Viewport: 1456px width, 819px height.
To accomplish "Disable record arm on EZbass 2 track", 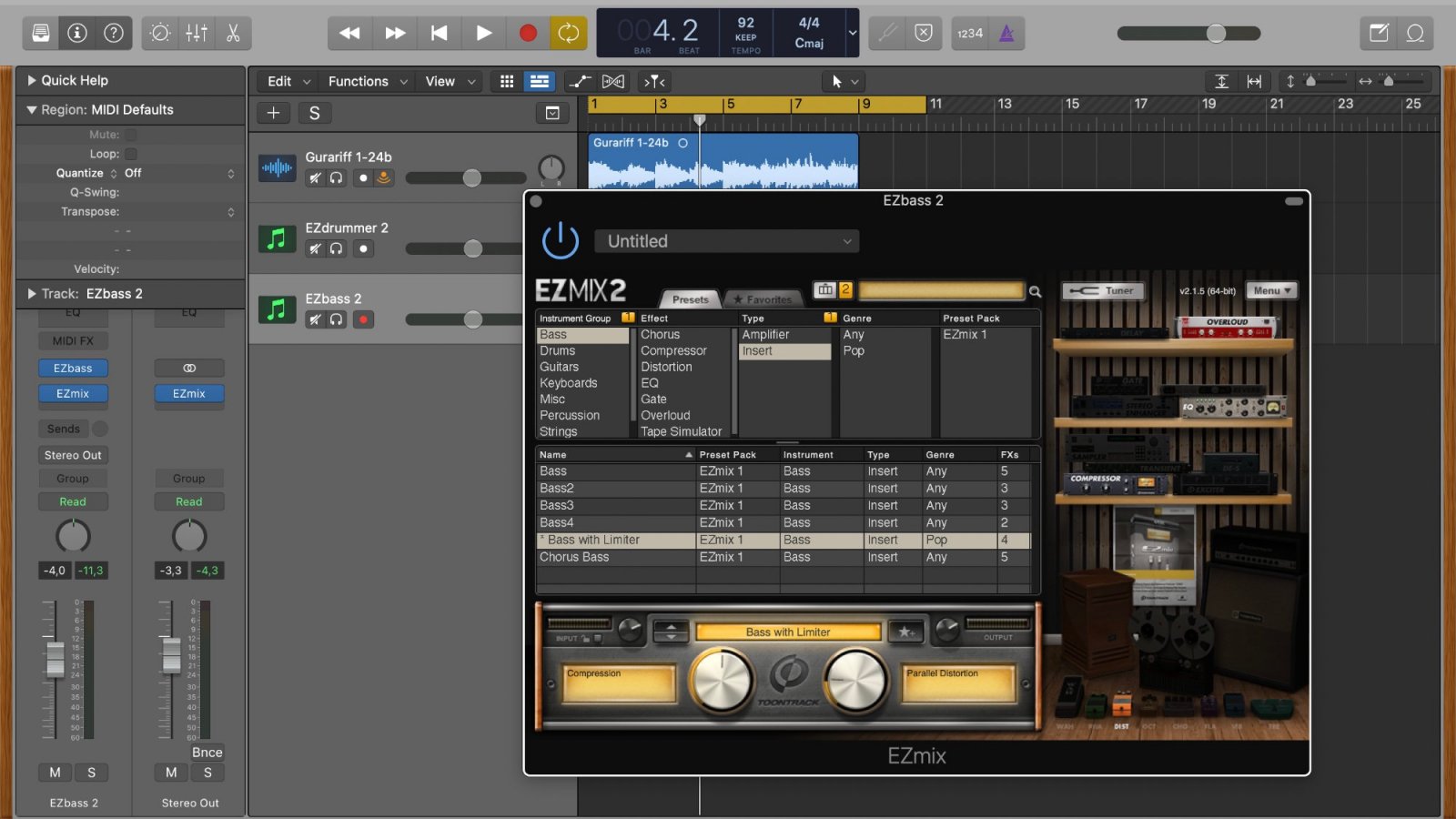I will pyautogui.click(x=363, y=319).
